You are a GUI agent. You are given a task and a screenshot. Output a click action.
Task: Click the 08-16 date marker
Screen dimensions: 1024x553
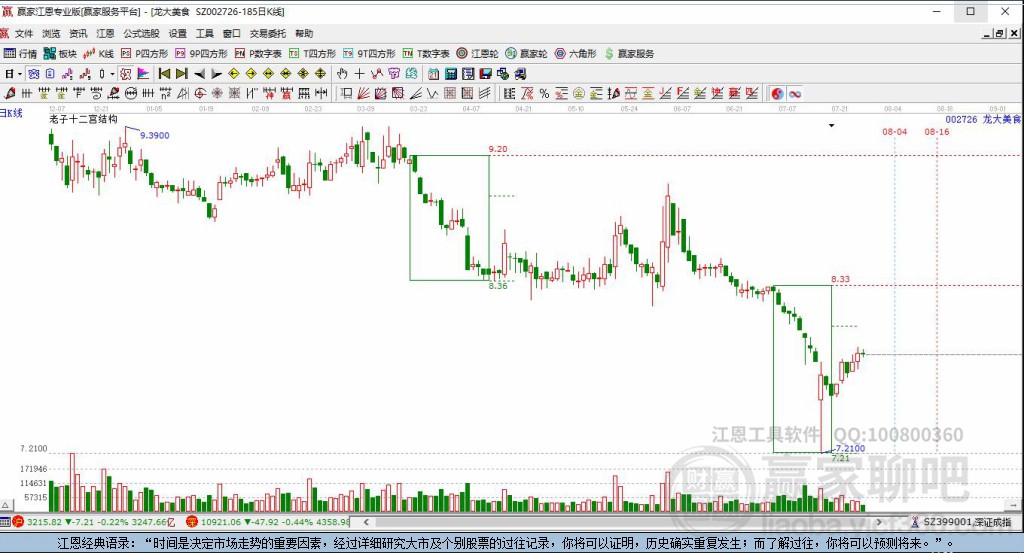(x=936, y=132)
